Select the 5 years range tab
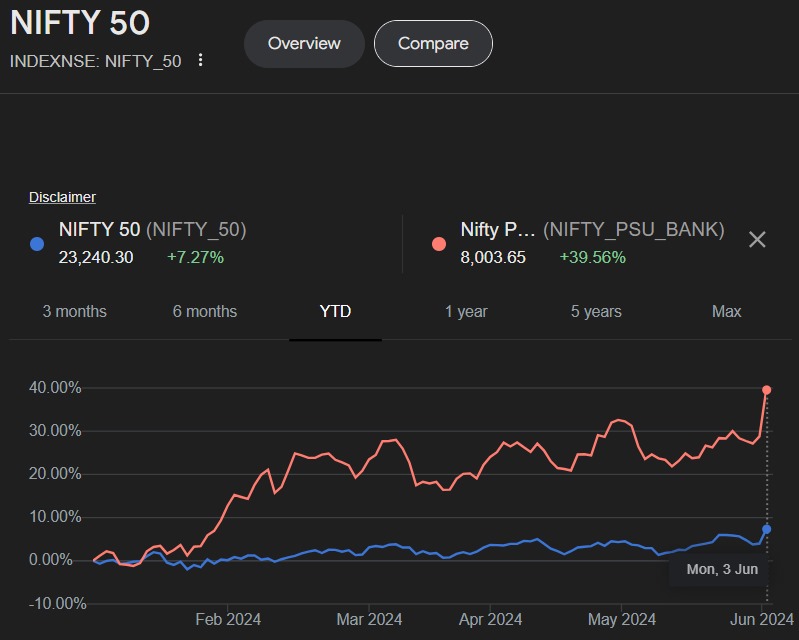The width and height of the screenshot is (799, 640). (596, 311)
